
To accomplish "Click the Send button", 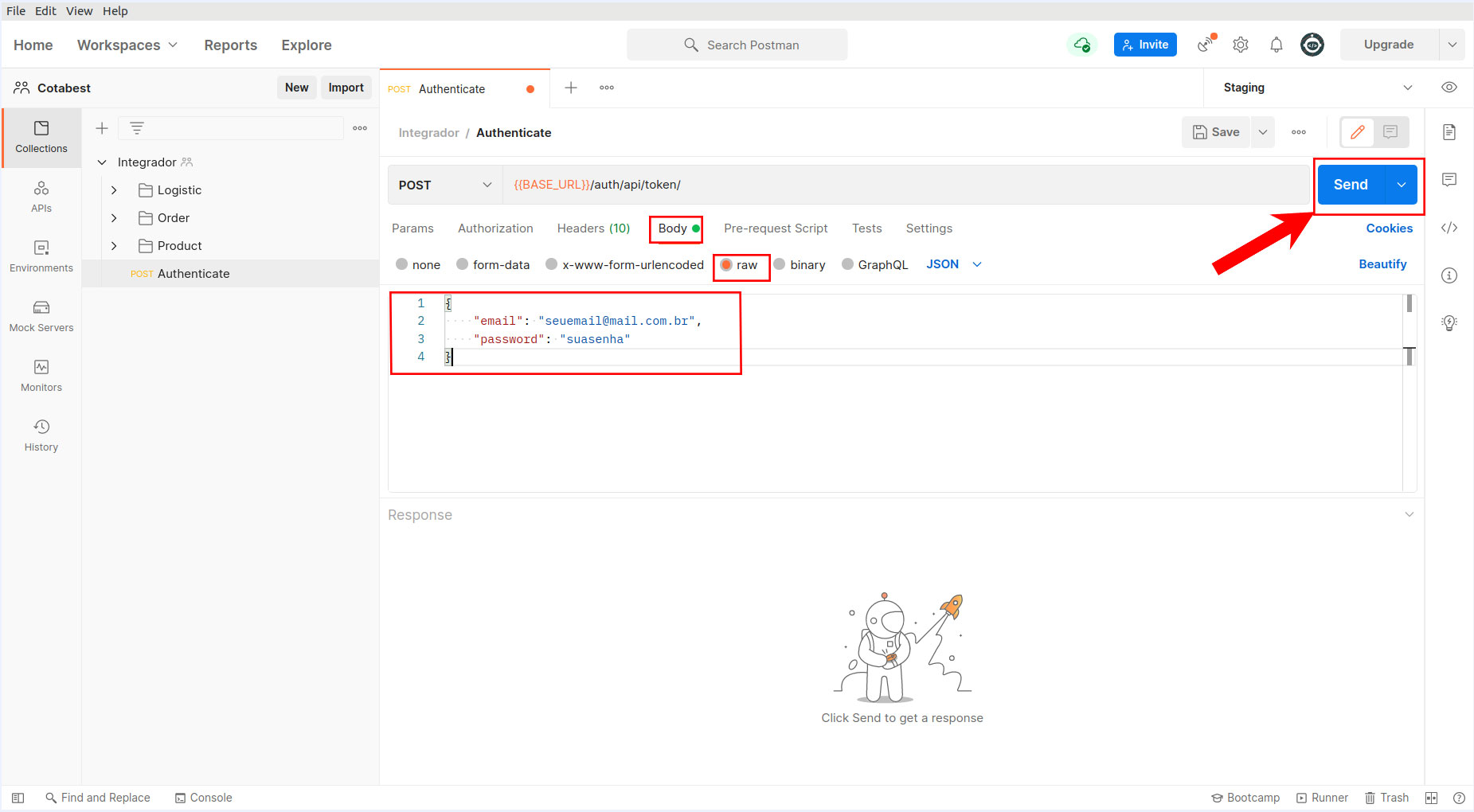I will (1351, 185).
